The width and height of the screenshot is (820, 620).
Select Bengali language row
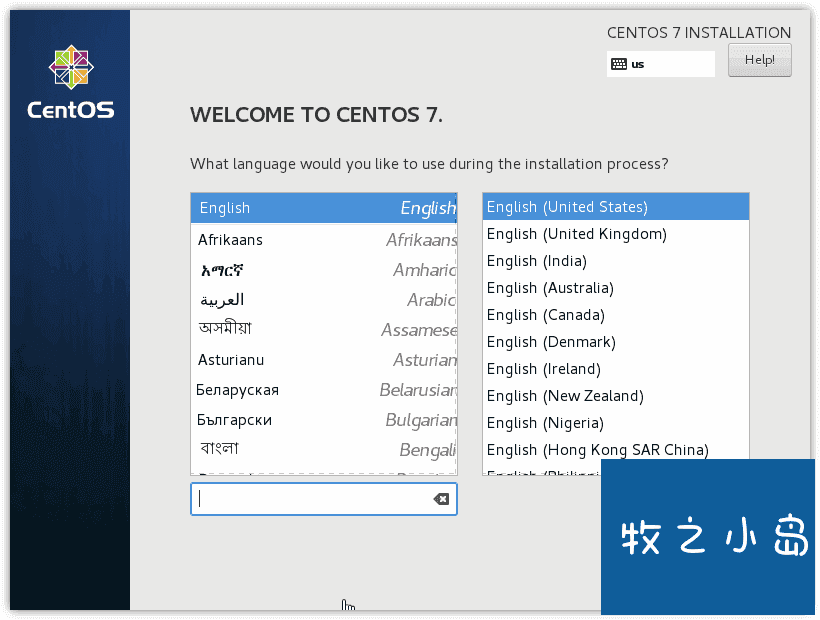pyautogui.click(x=324, y=450)
